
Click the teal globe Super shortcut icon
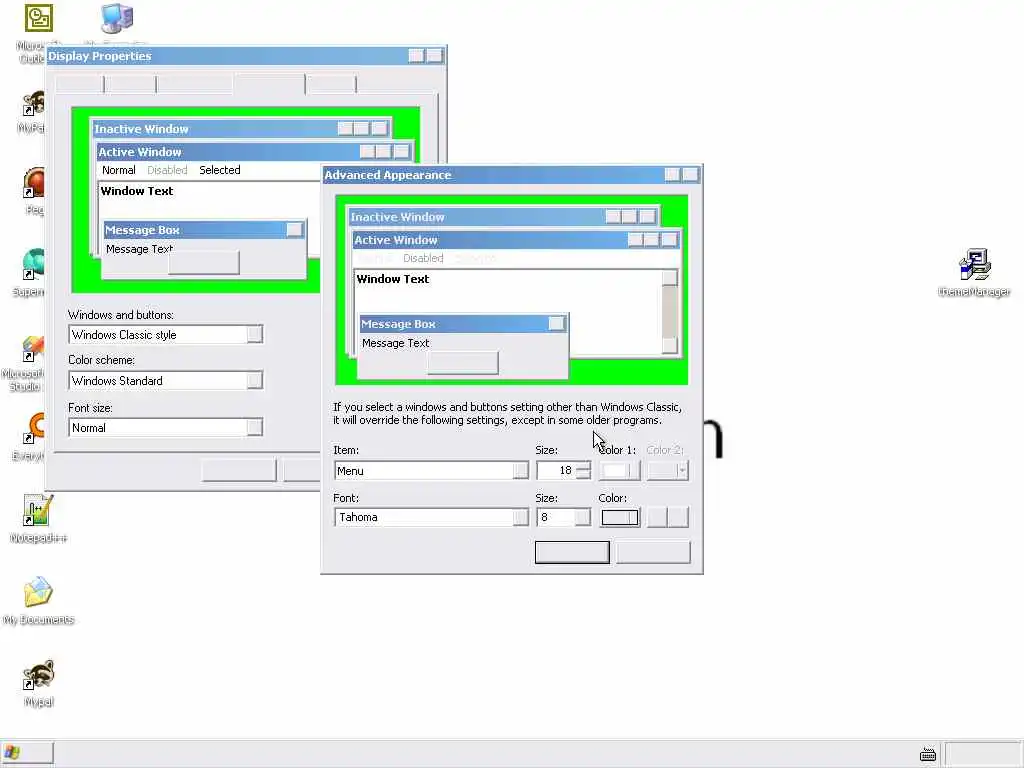point(33,264)
